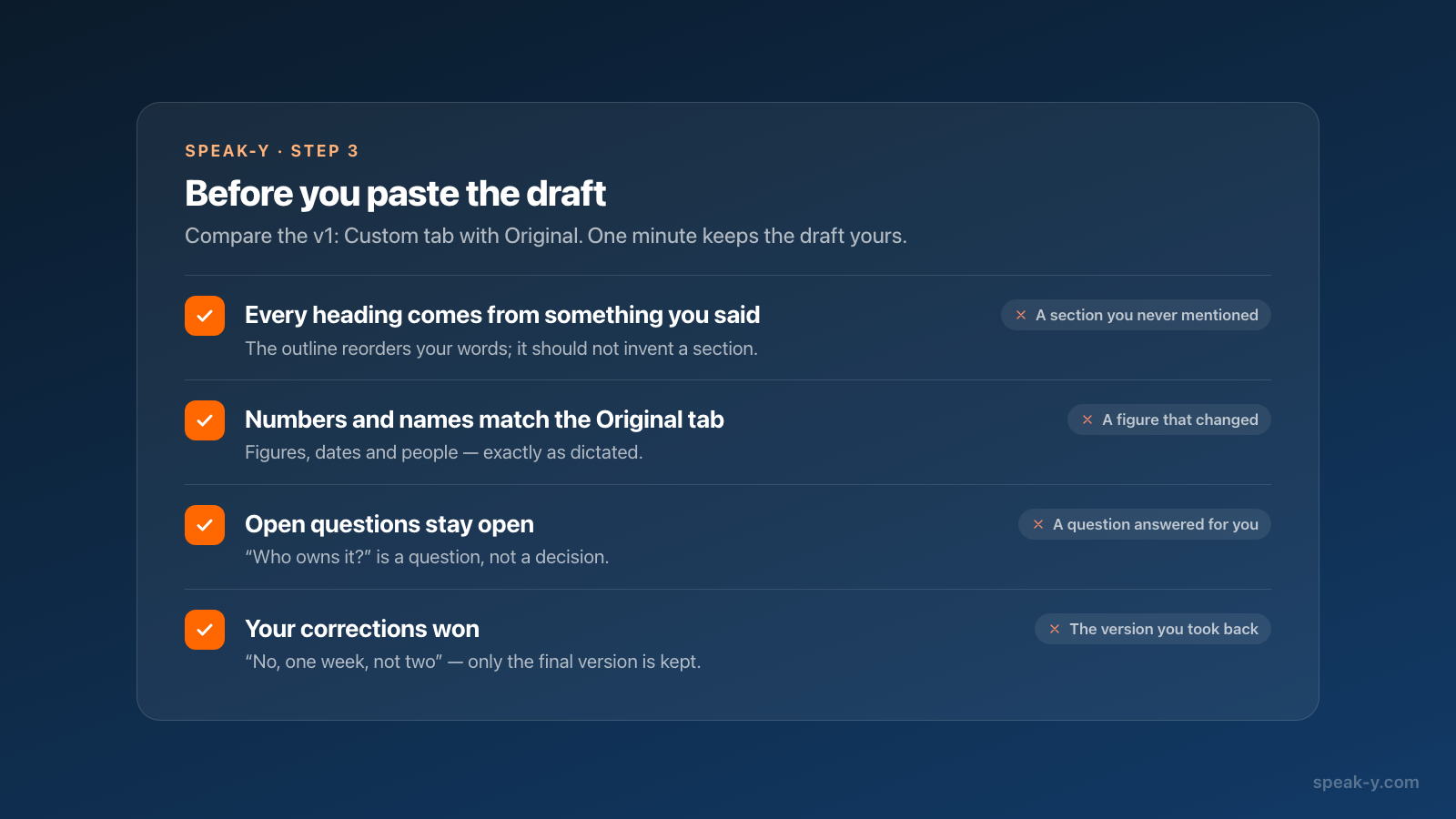Click the 'Before you paste the draft' heading

pos(395,194)
